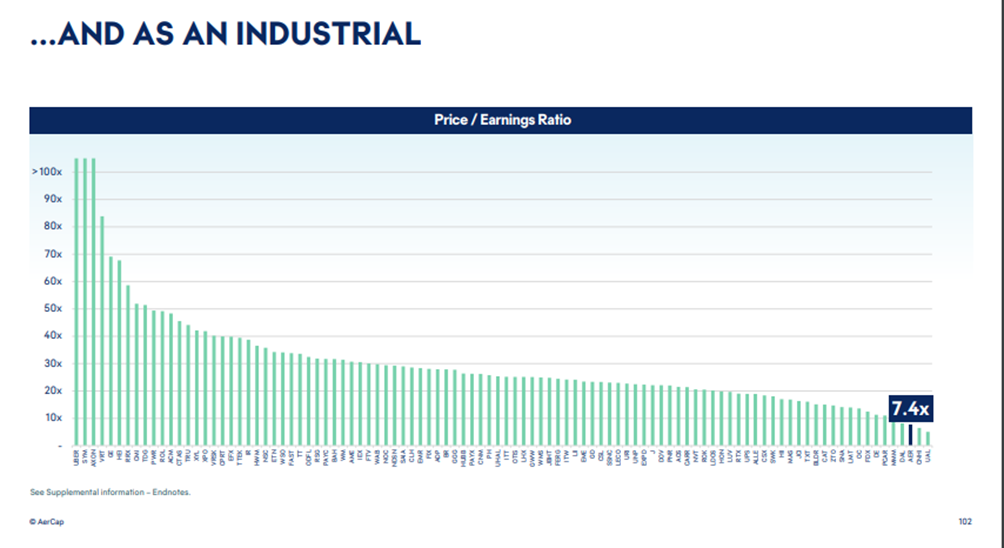This screenshot has height=548, width=1004.
Task: Click the >100x axis label
Action: click(x=47, y=172)
